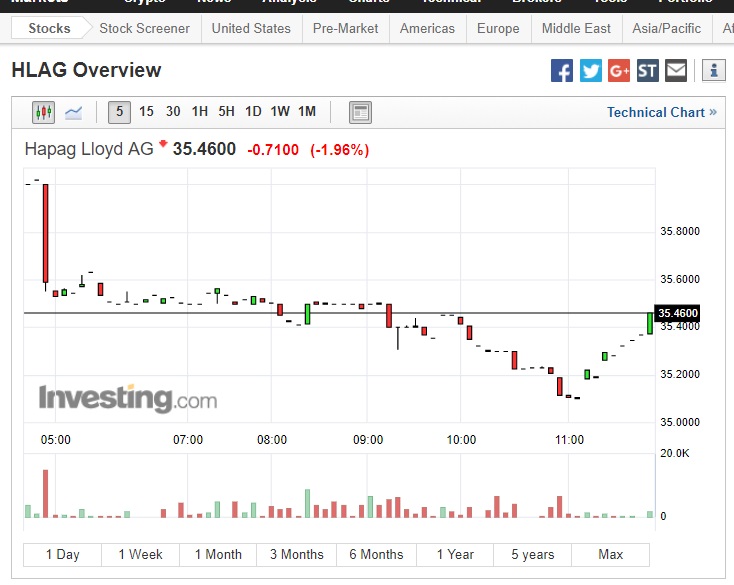Show 1 Day range
The width and height of the screenshot is (734, 585).
coord(62,555)
